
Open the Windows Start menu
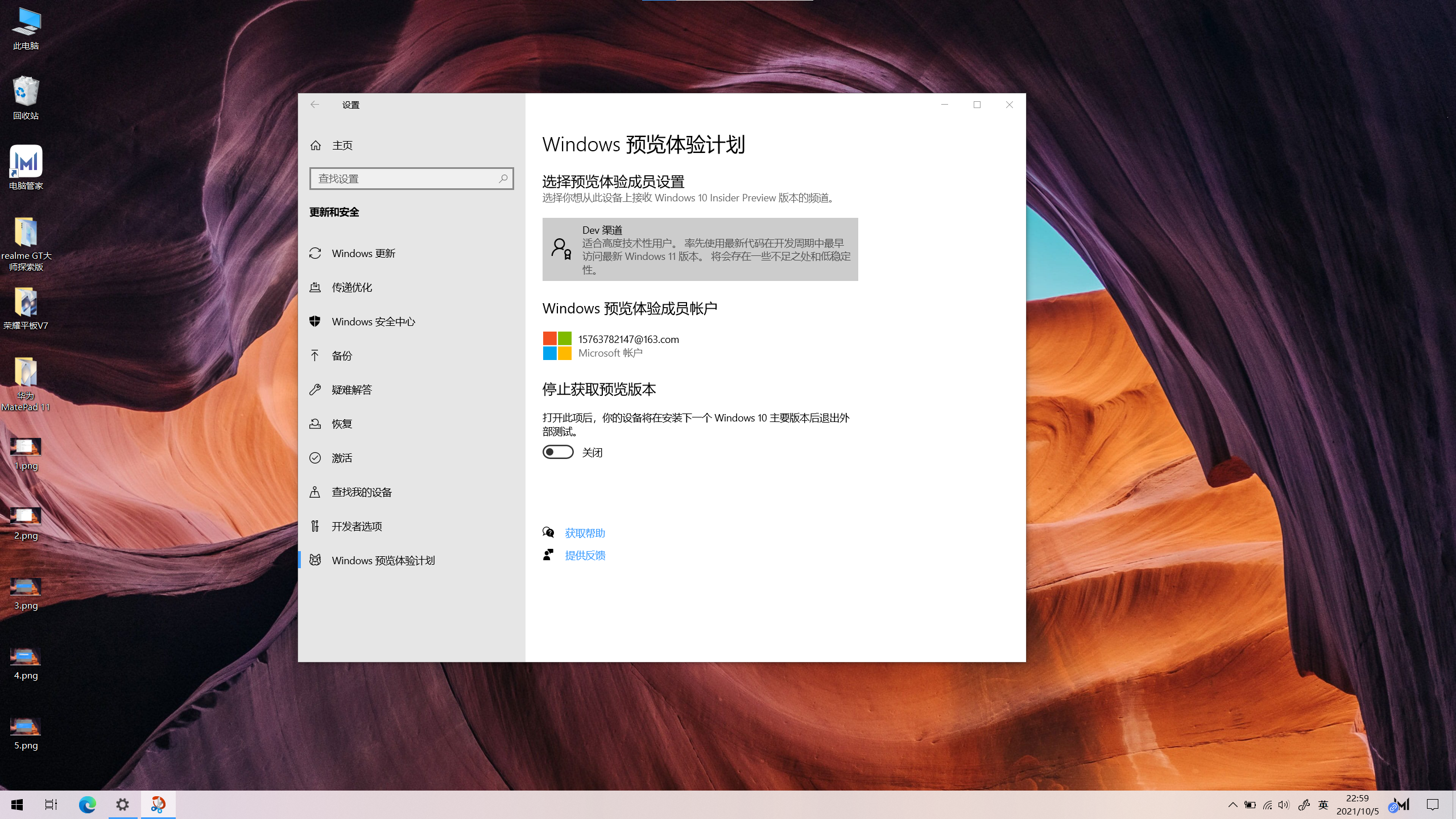[x=17, y=805]
